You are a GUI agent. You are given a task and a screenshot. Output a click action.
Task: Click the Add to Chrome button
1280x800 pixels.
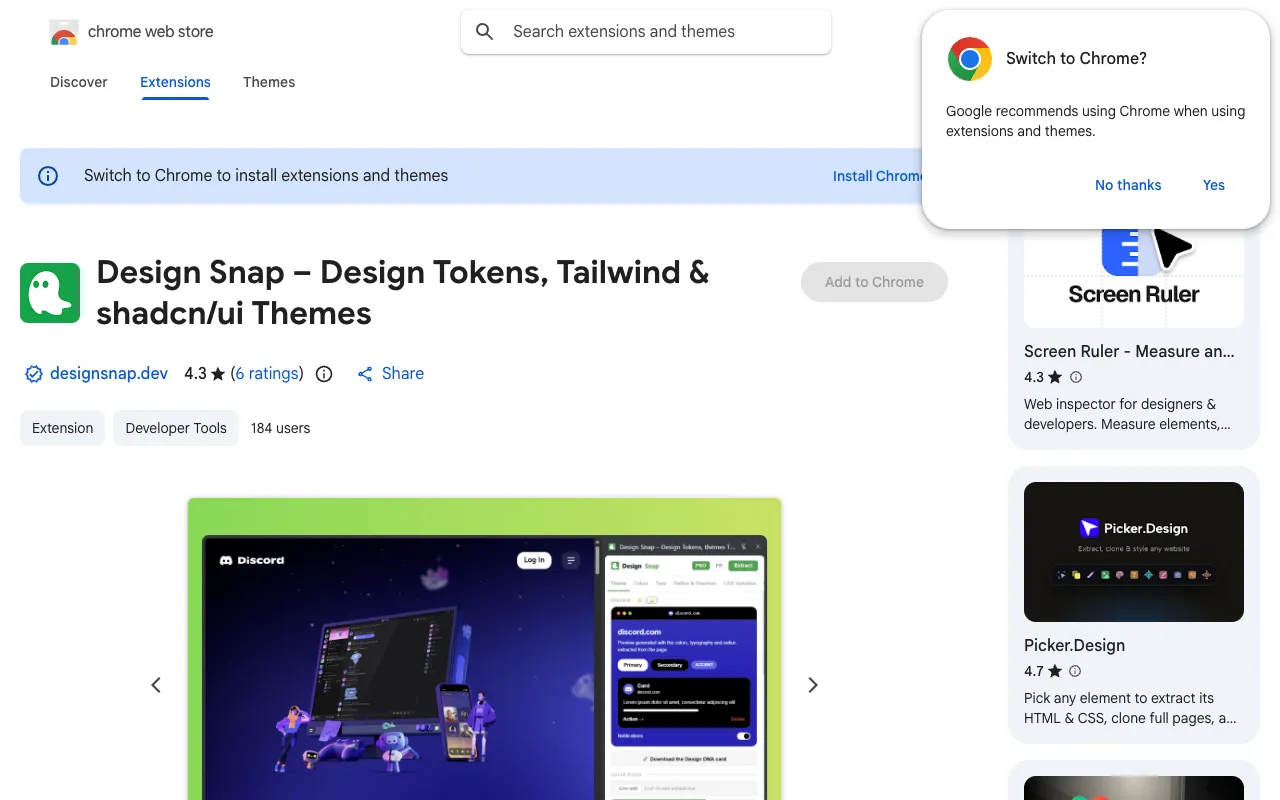(874, 282)
